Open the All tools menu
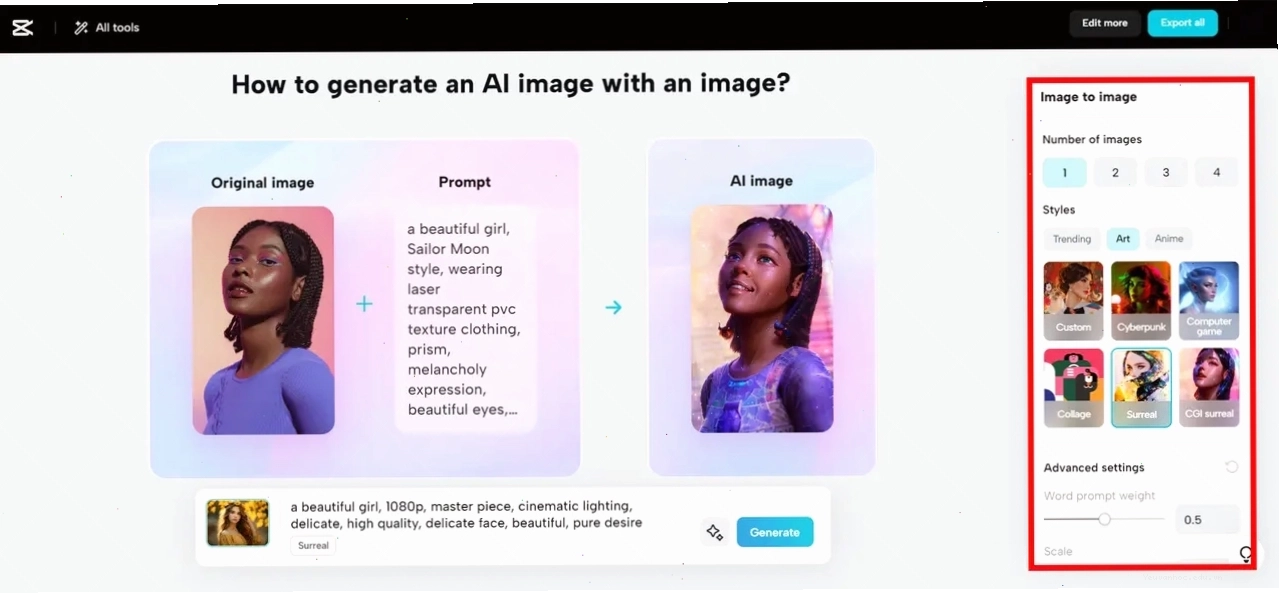 (107, 28)
